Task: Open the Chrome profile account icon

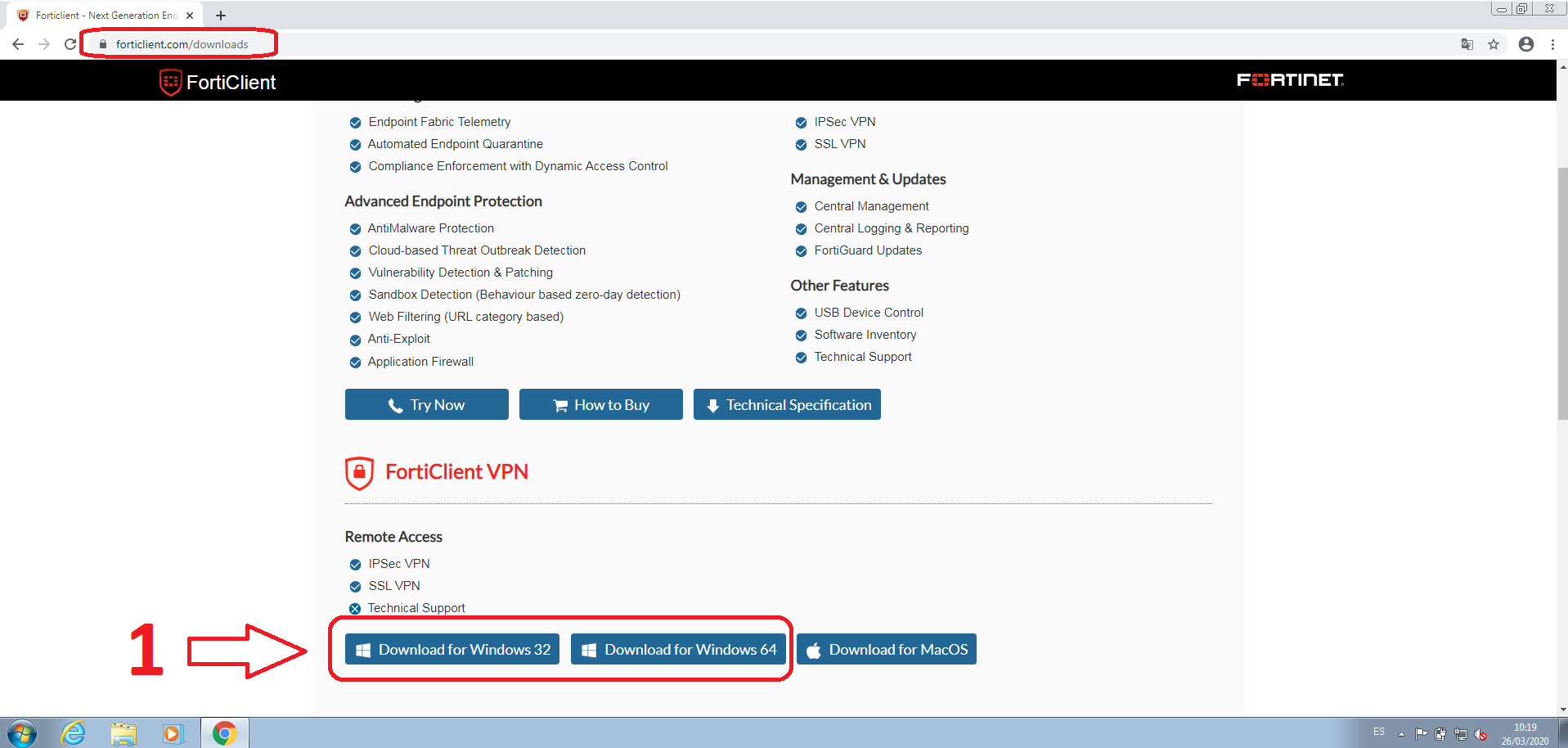Action: (1525, 44)
